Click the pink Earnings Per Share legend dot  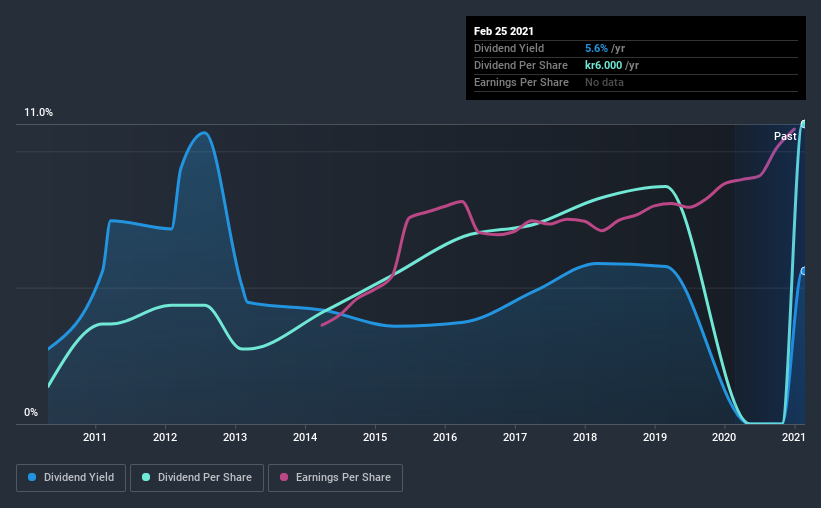(x=284, y=477)
